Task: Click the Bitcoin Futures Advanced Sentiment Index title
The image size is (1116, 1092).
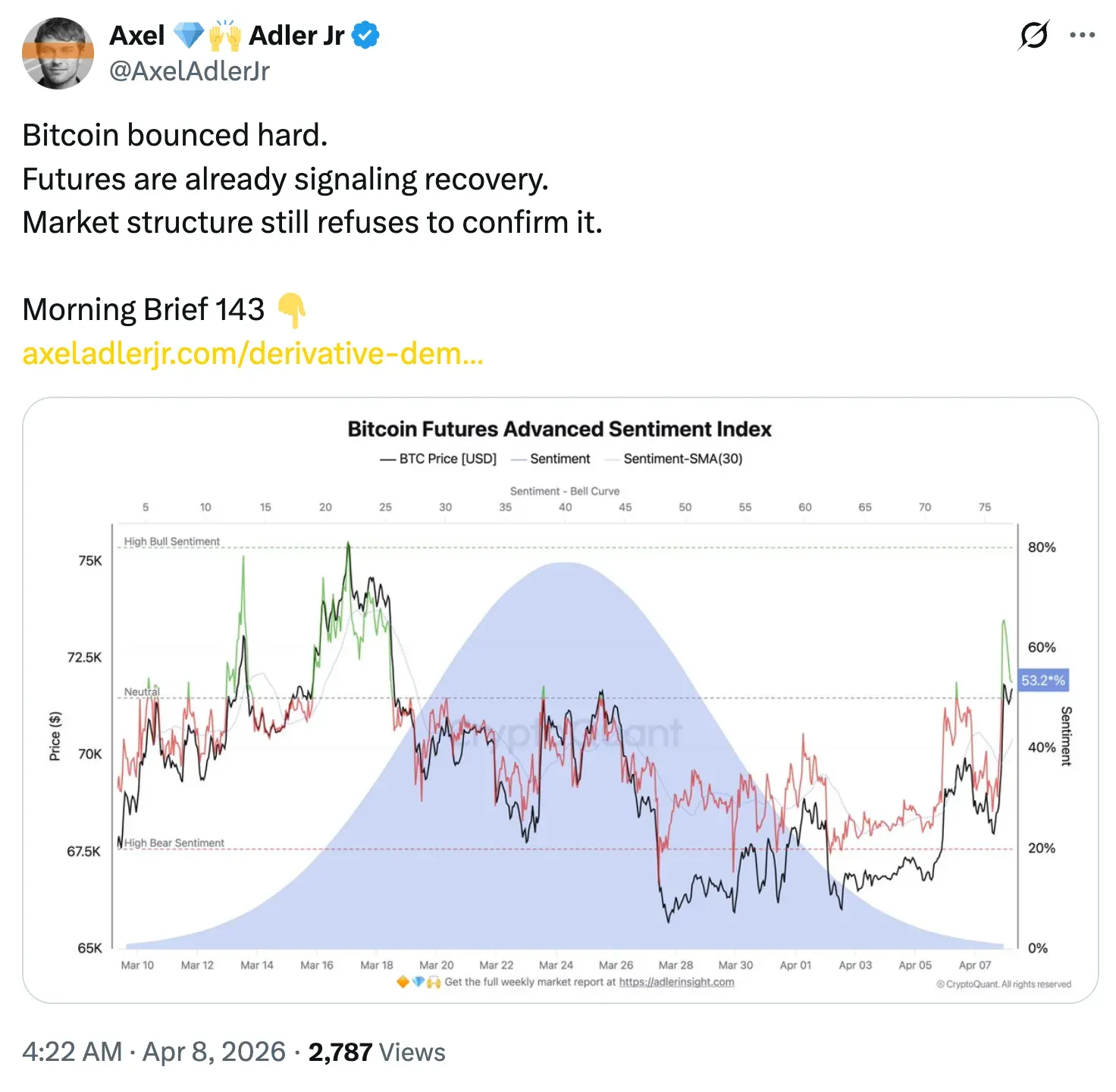Action: click(x=560, y=429)
